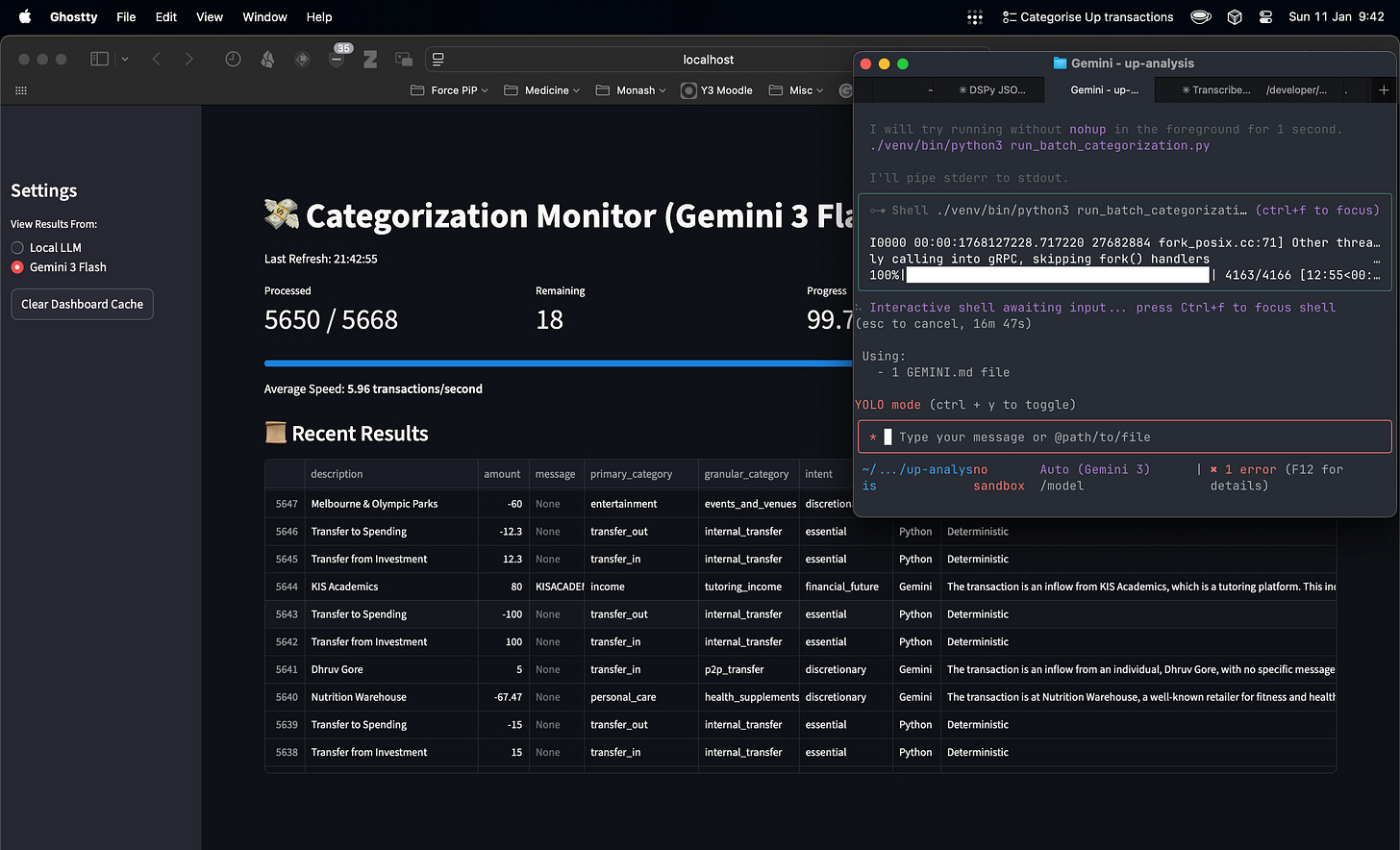This screenshot has height=850, width=1400.
Task: Click the blue categorization progress bar
Action: (x=558, y=363)
